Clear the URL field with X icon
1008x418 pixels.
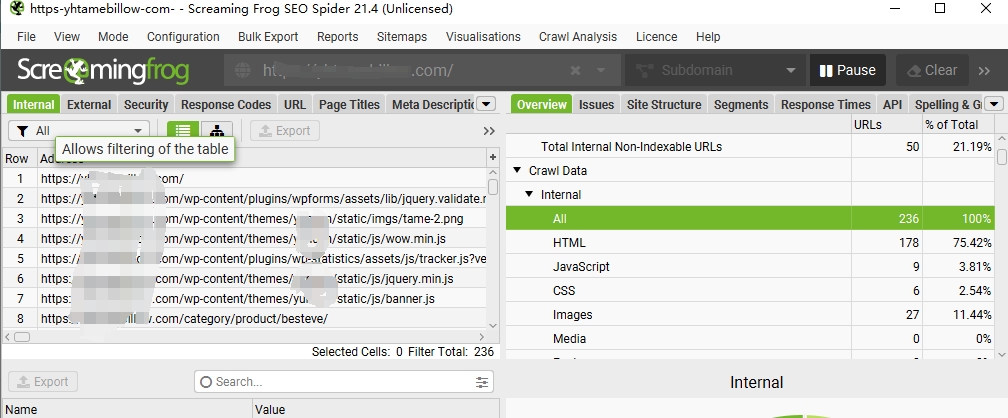pos(575,71)
